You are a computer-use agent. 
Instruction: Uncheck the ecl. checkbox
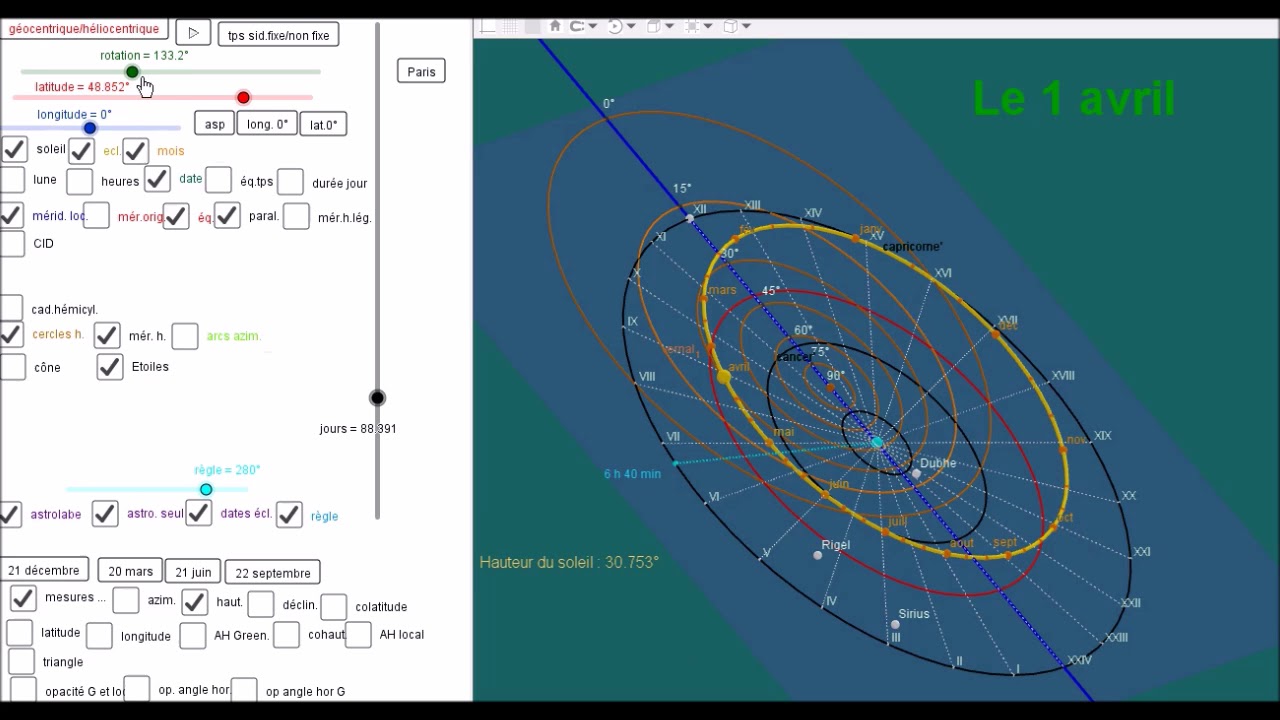pyautogui.click(x=81, y=151)
